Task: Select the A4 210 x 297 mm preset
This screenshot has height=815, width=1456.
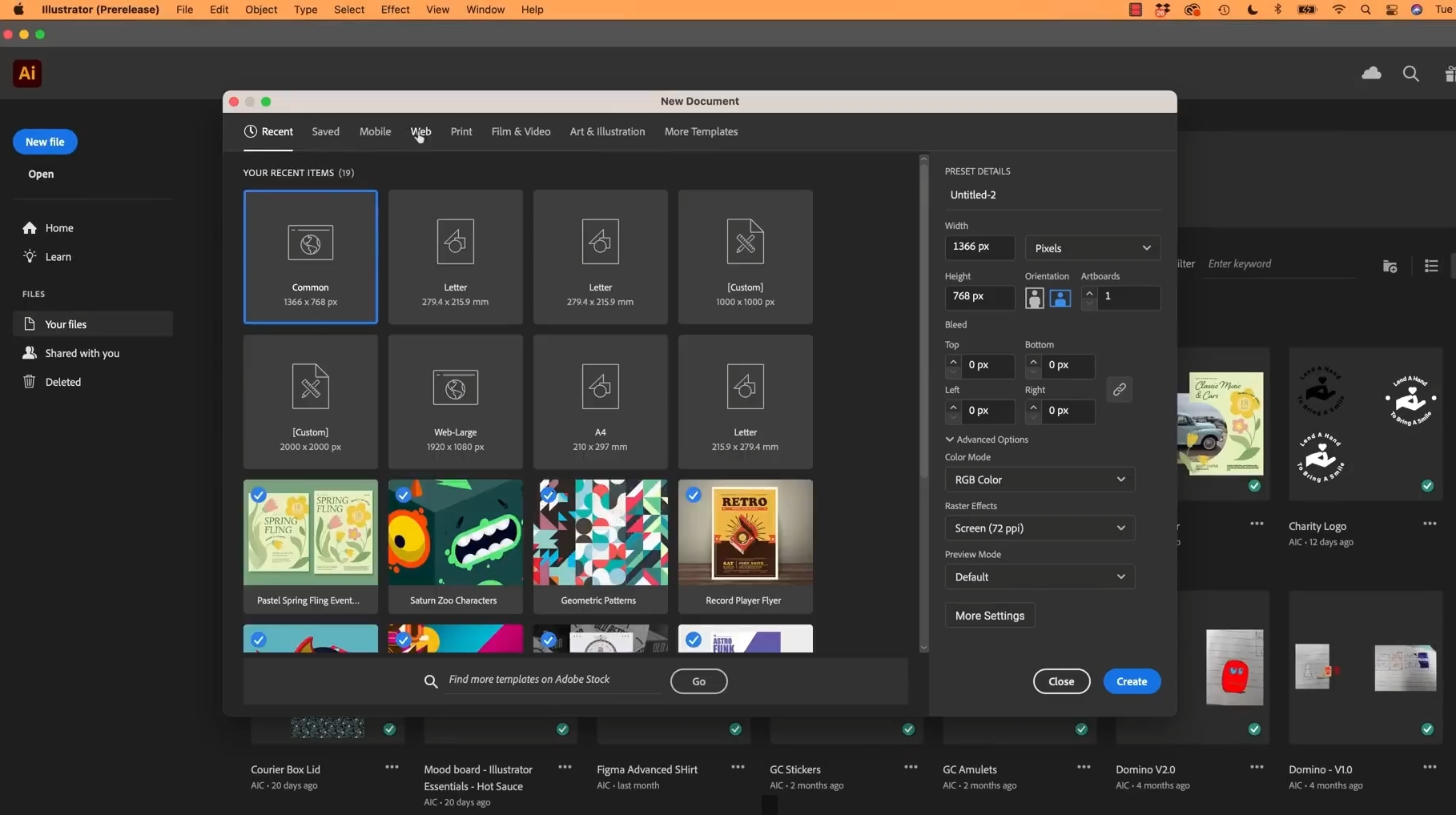Action: 600,402
